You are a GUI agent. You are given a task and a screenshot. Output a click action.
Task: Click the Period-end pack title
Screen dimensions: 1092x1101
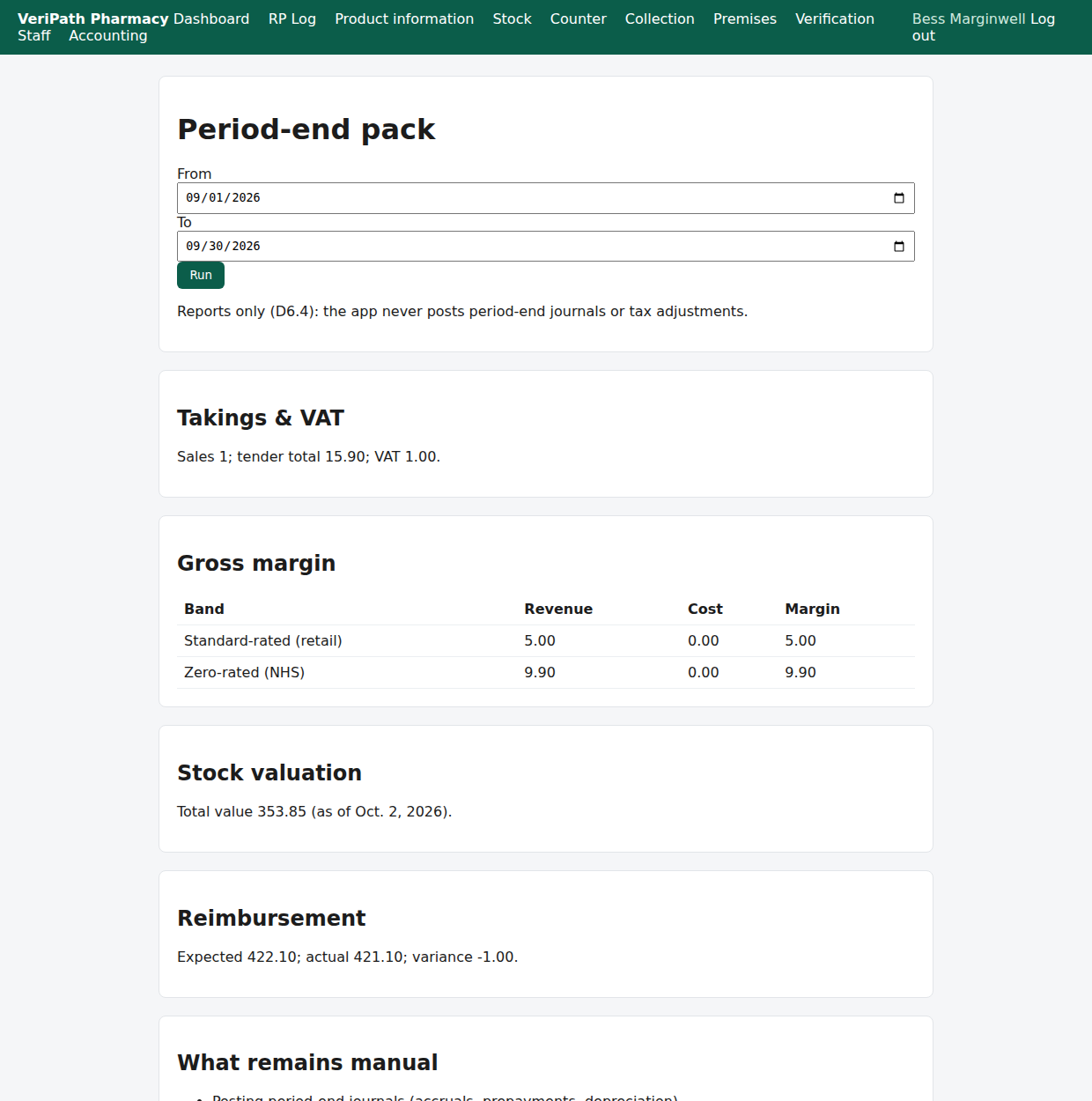pyautogui.click(x=306, y=129)
